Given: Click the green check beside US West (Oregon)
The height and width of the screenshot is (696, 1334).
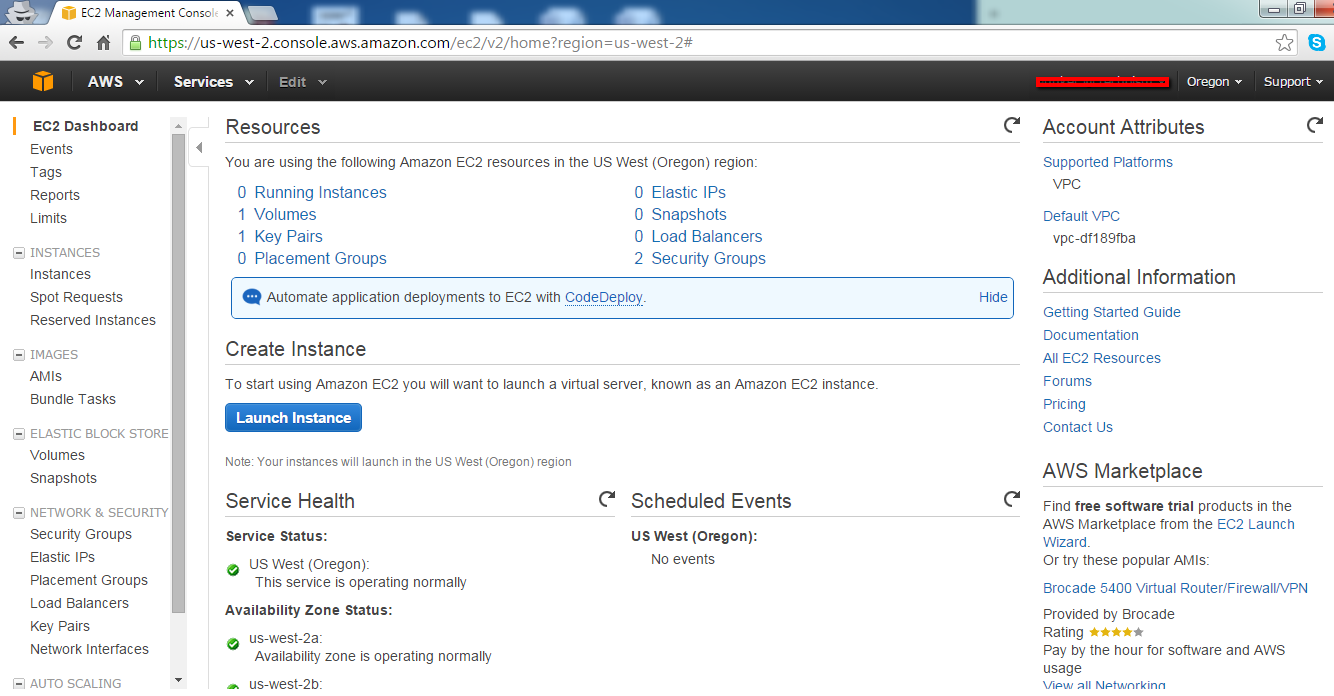Looking at the screenshot, I should pos(233,570).
